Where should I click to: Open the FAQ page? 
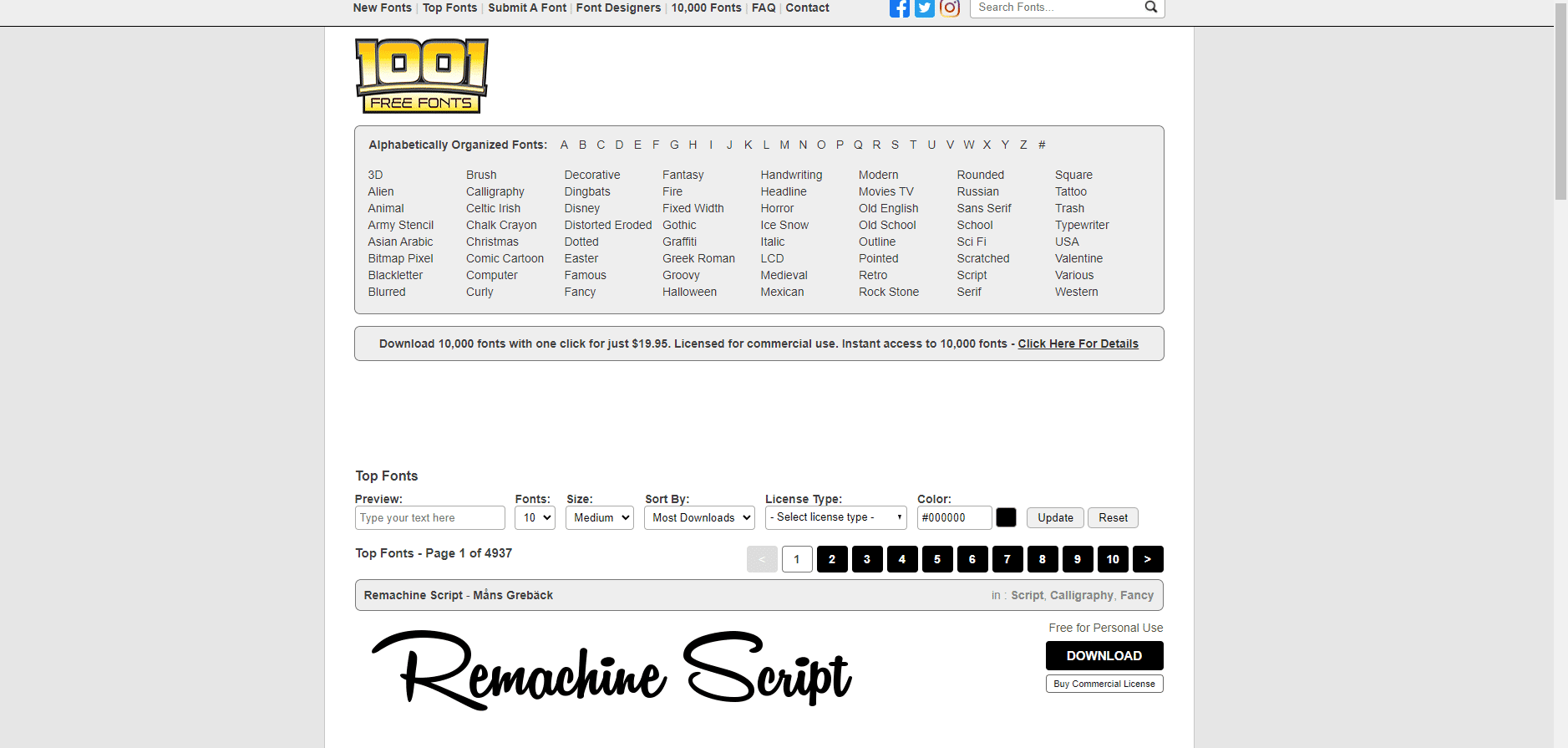click(x=764, y=8)
